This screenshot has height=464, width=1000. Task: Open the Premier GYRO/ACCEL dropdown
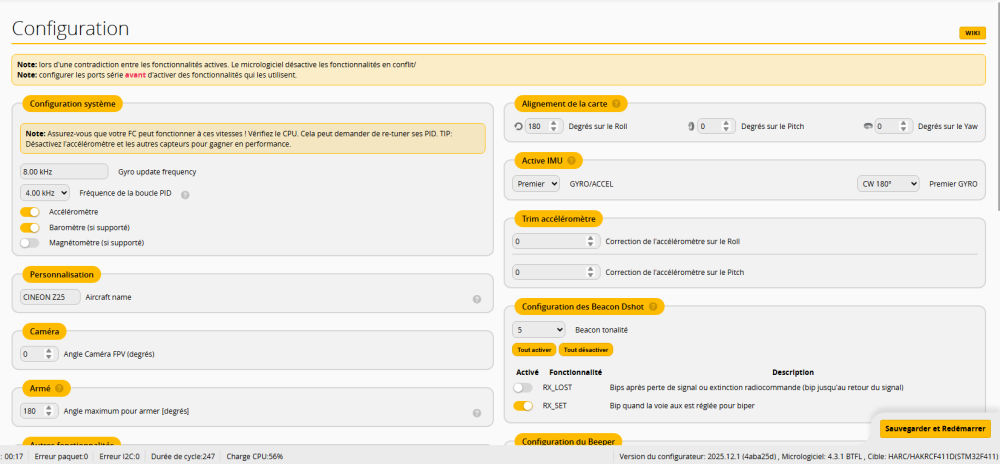click(x=535, y=184)
